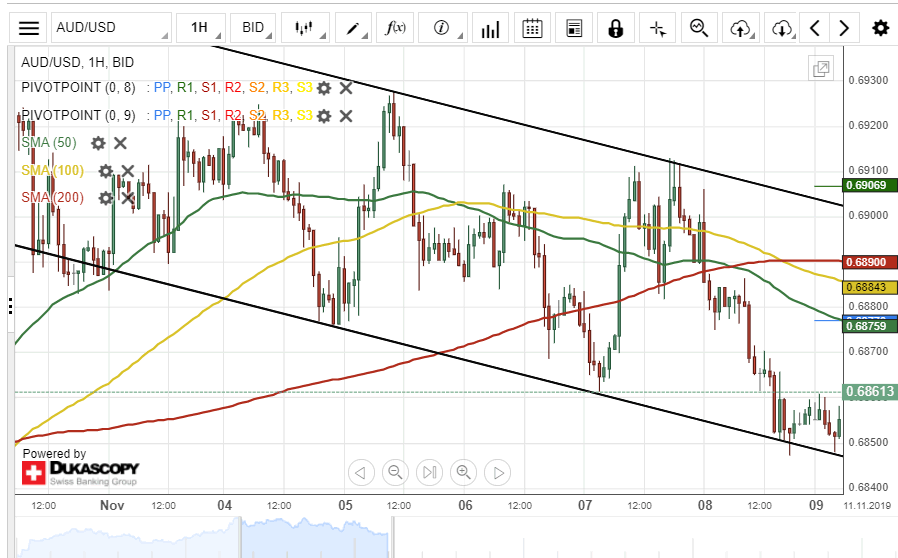The height and width of the screenshot is (558, 898).
Task: Open the cloud upload save menu
Action: point(741,27)
